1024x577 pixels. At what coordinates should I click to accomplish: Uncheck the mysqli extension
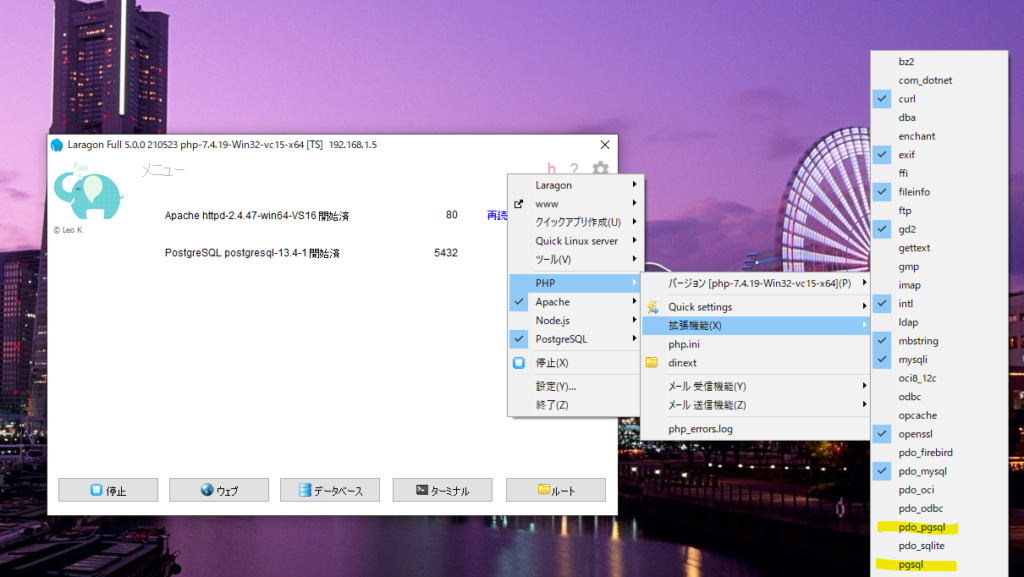(x=939, y=360)
